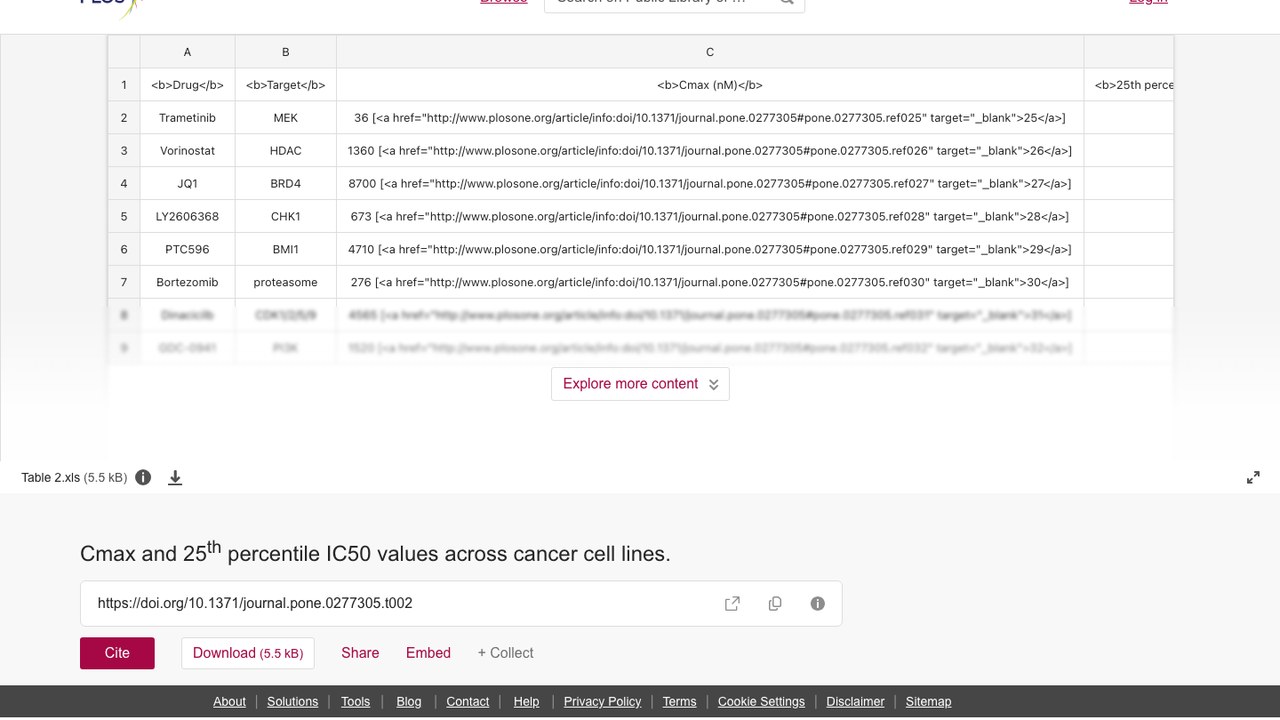This screenshot has width=1280, height=720.
Task: Open Cookie Settings in the footer
Action: [761, 702]
